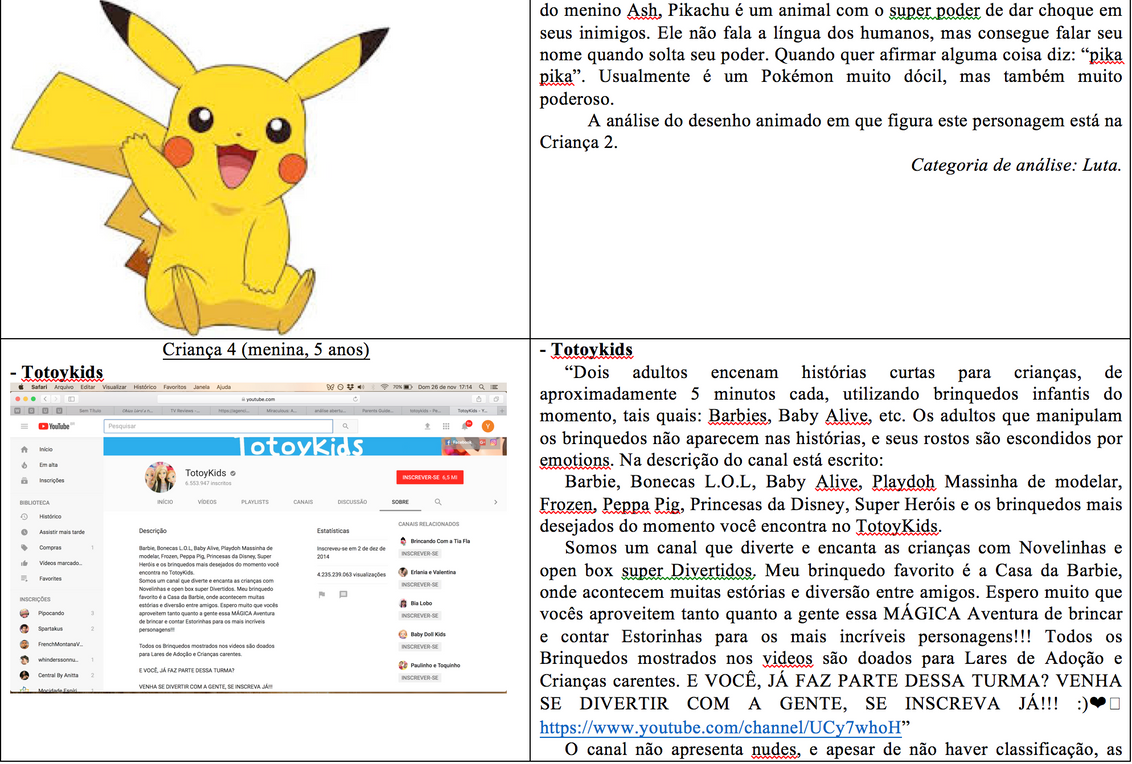Screen dimensions: 1132x764
Task: Click the red INSCREVER-SE 6,5 MI button
Action: coord(430,477)
